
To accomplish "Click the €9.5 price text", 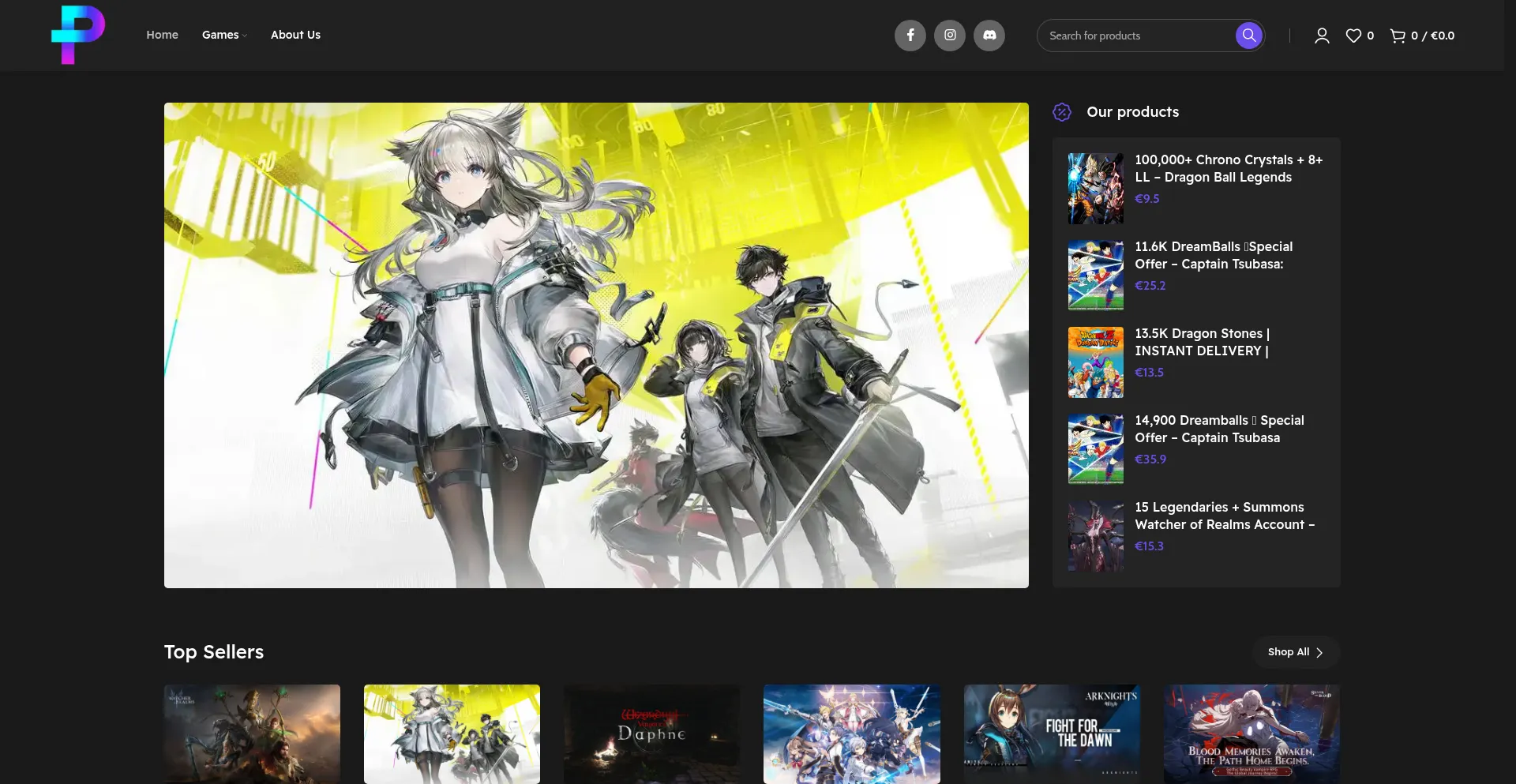I will click(x=1146, y=199).
